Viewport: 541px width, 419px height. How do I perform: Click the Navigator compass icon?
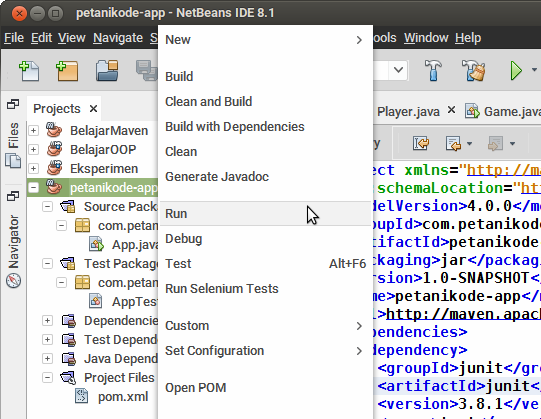click(13, 280)
